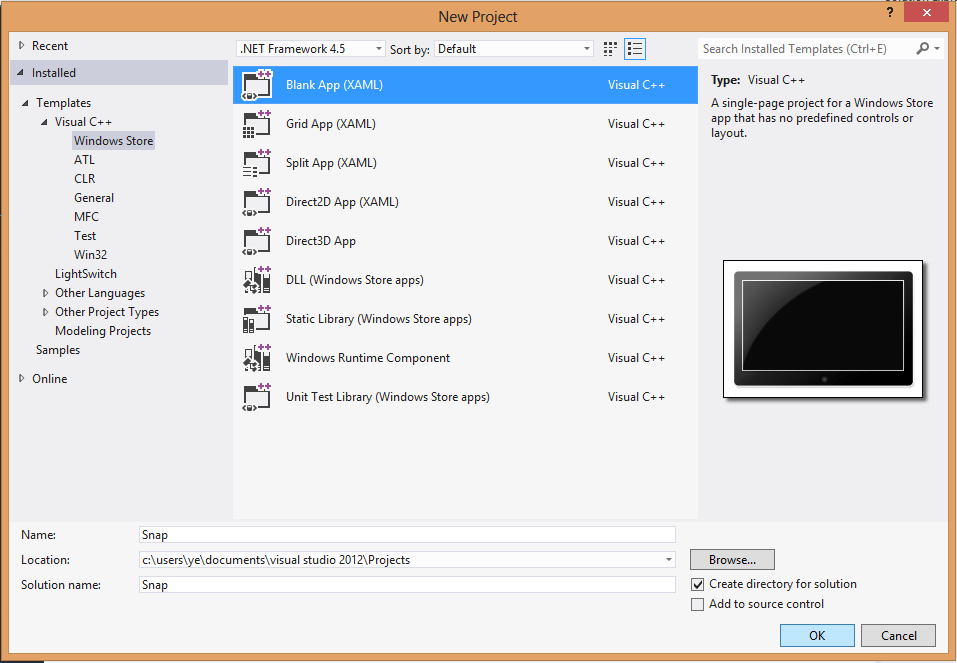This screenshot has height=663, width=957.
Task: Choose the Direct3D App template icon
Action: [257, 241]
